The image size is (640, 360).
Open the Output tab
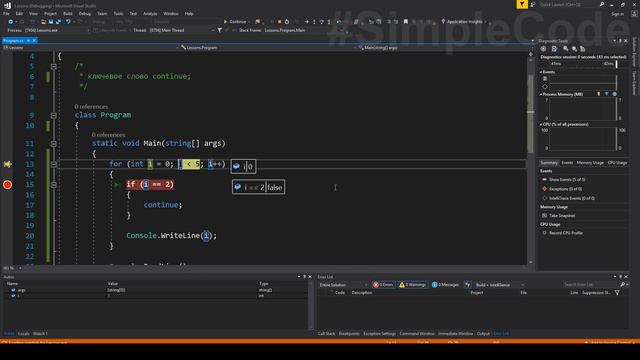coord(483,334)
